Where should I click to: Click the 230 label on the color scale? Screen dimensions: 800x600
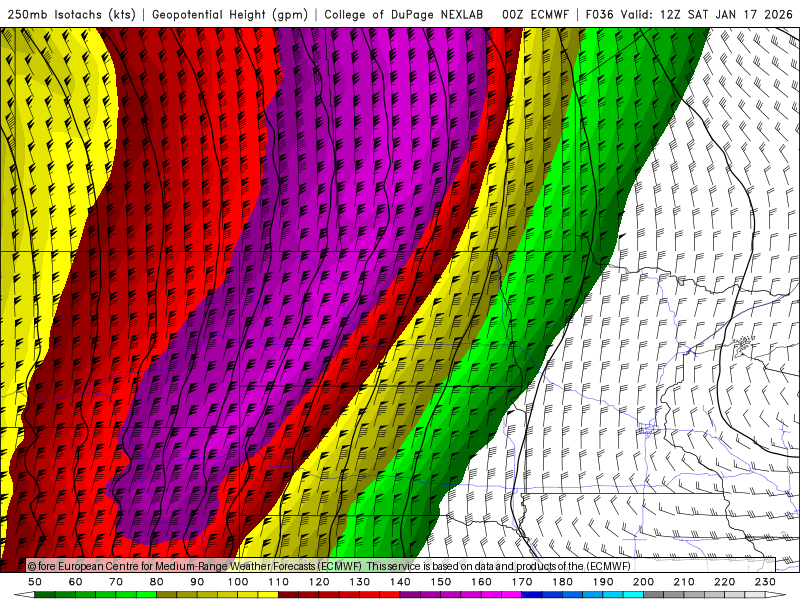click(765, 582)
